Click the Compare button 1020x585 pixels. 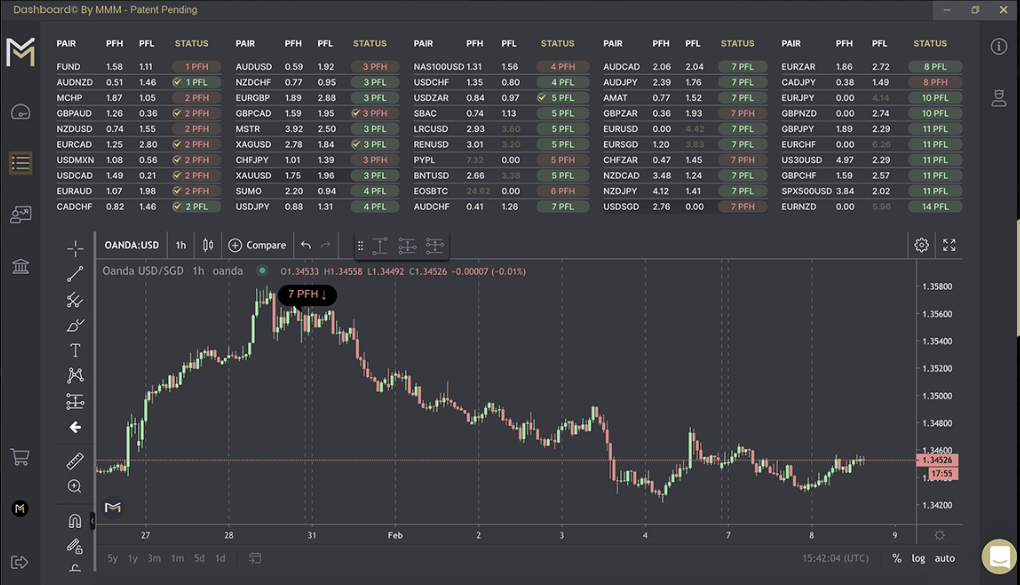click(257, 245)
